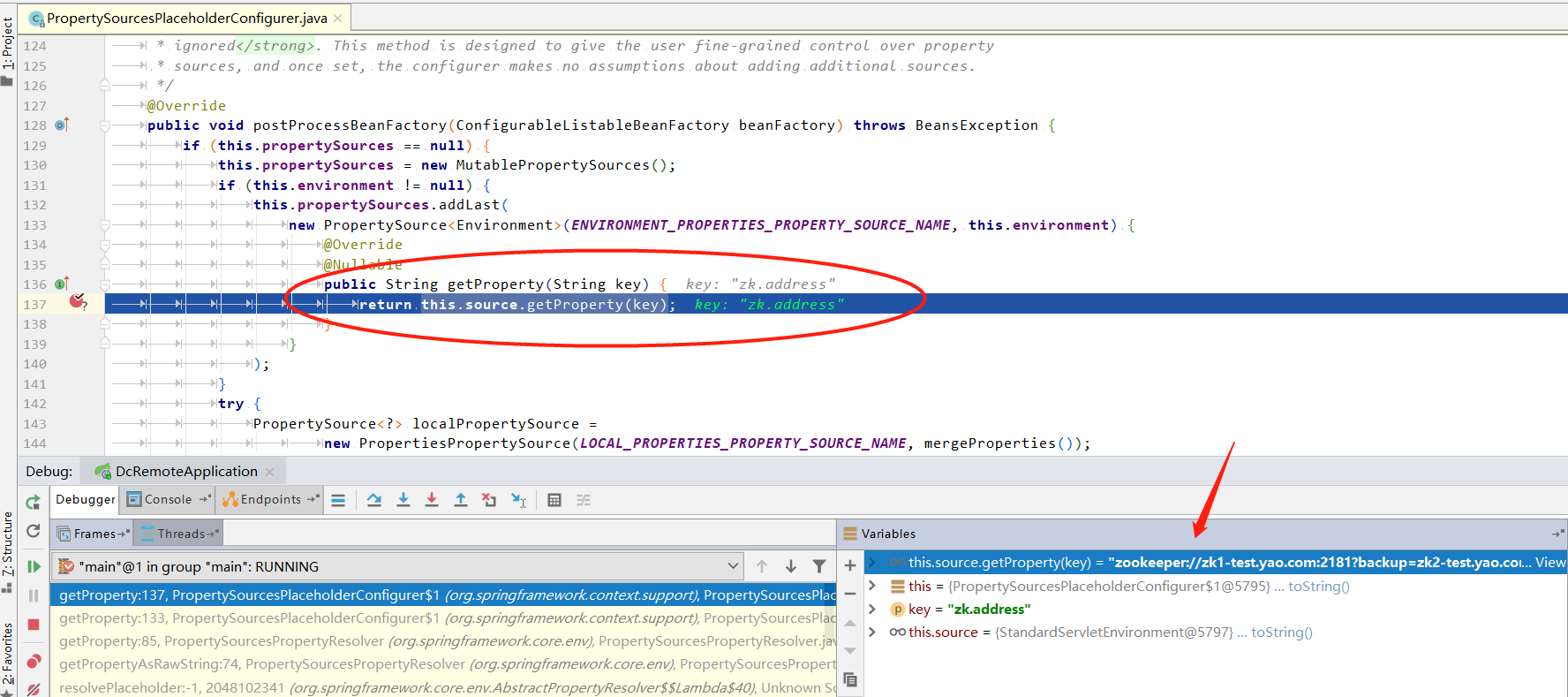
Task: Click the Variables panel restore layout icon
Action: (x=1557, y=534)
